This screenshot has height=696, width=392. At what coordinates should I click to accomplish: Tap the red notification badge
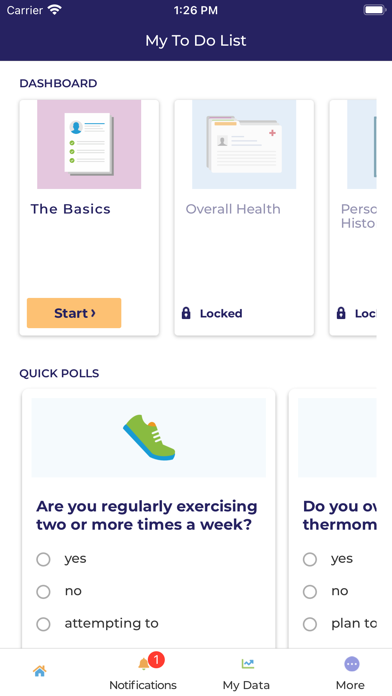tap(156, 660)
